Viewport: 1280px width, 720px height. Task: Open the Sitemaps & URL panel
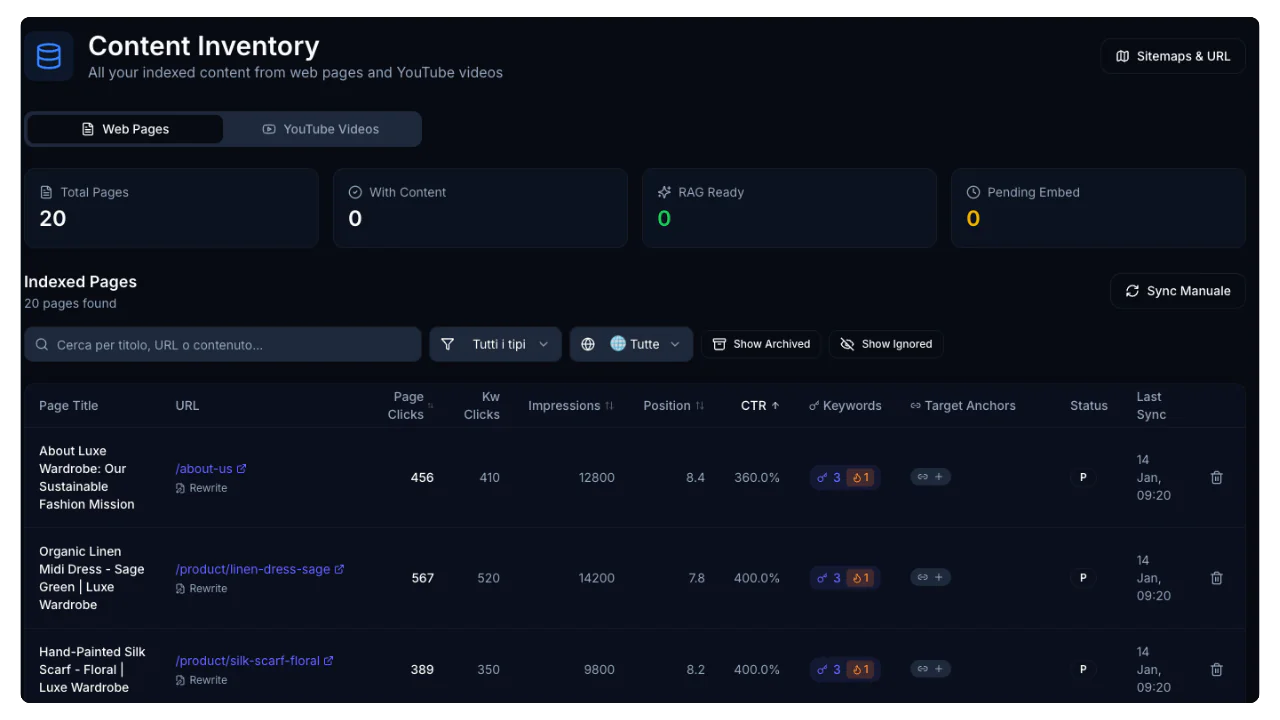pyautogui.click(x=1172, y=56)
